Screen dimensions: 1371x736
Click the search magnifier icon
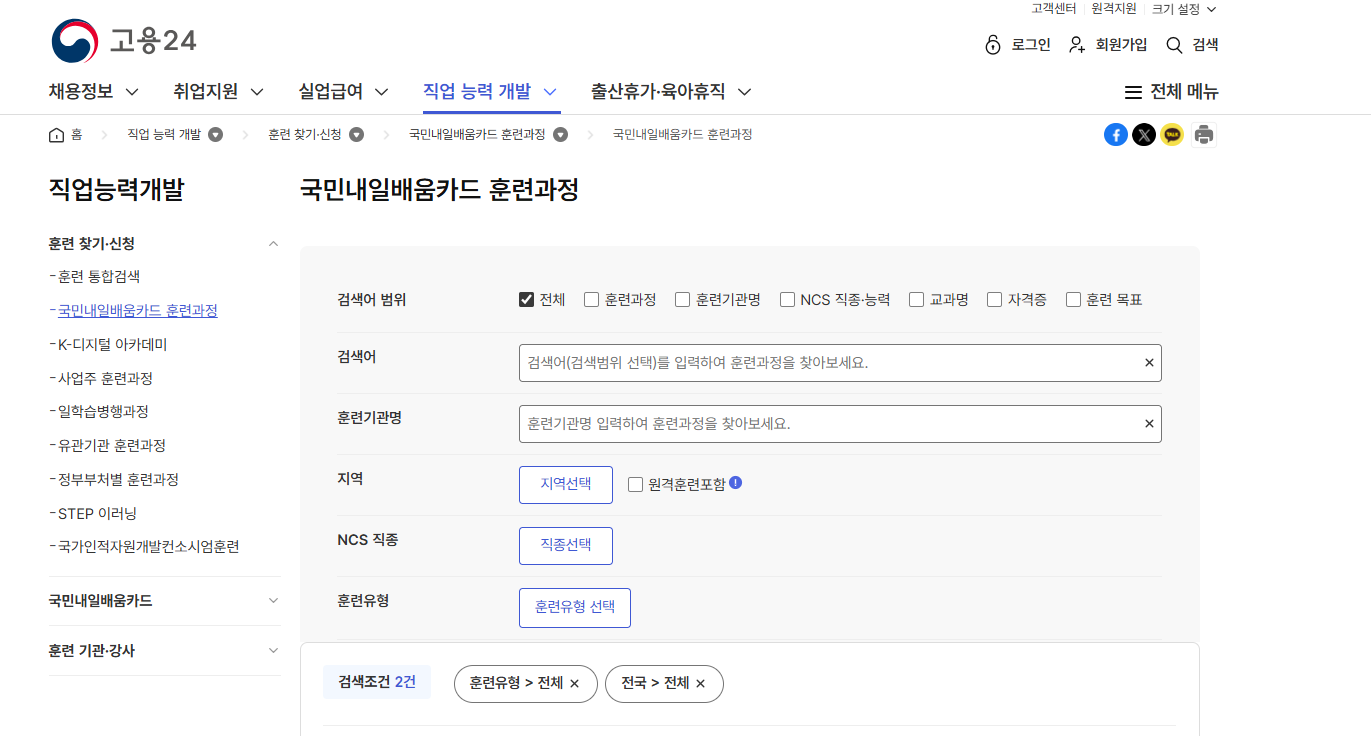coord(1174,45)
